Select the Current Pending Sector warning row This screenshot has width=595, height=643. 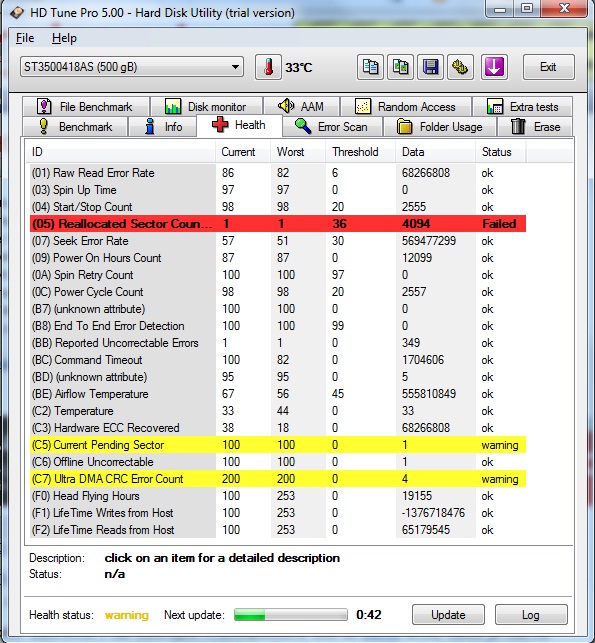click(x=278, y=445)
